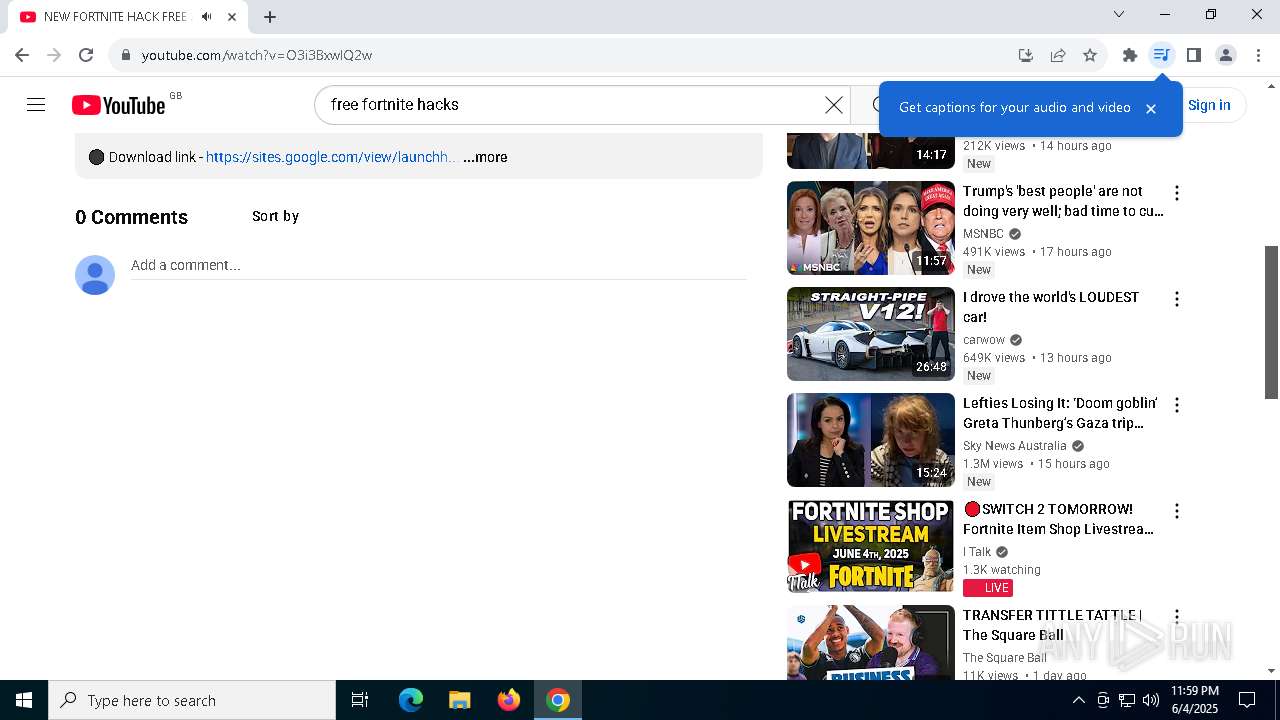Open options for the LOUDEST car video
This screenshot has height=720, width=1280.
tap(1177, 299)
